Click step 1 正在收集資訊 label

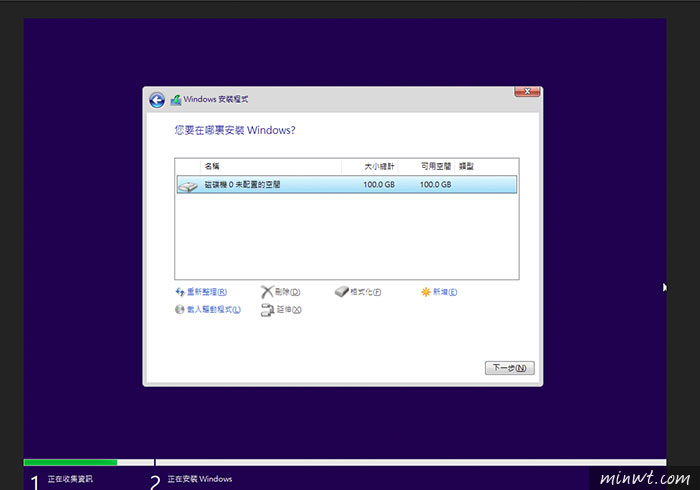click(x=70, y=479)
